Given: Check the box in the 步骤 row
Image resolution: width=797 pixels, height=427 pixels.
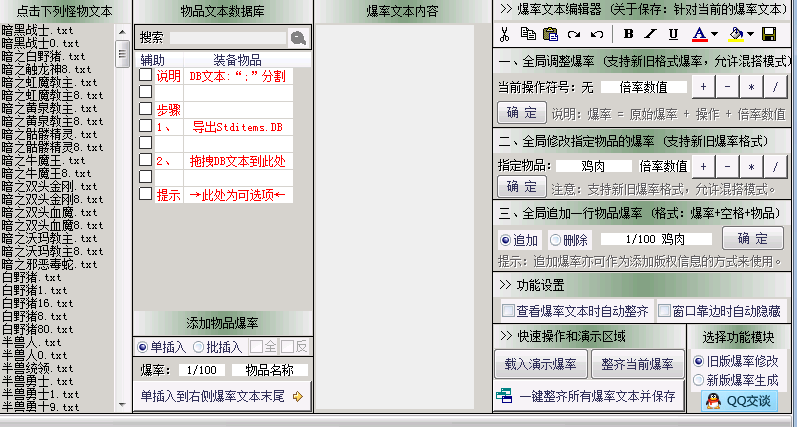Looking at the screenshot, I should coord(146,109).
